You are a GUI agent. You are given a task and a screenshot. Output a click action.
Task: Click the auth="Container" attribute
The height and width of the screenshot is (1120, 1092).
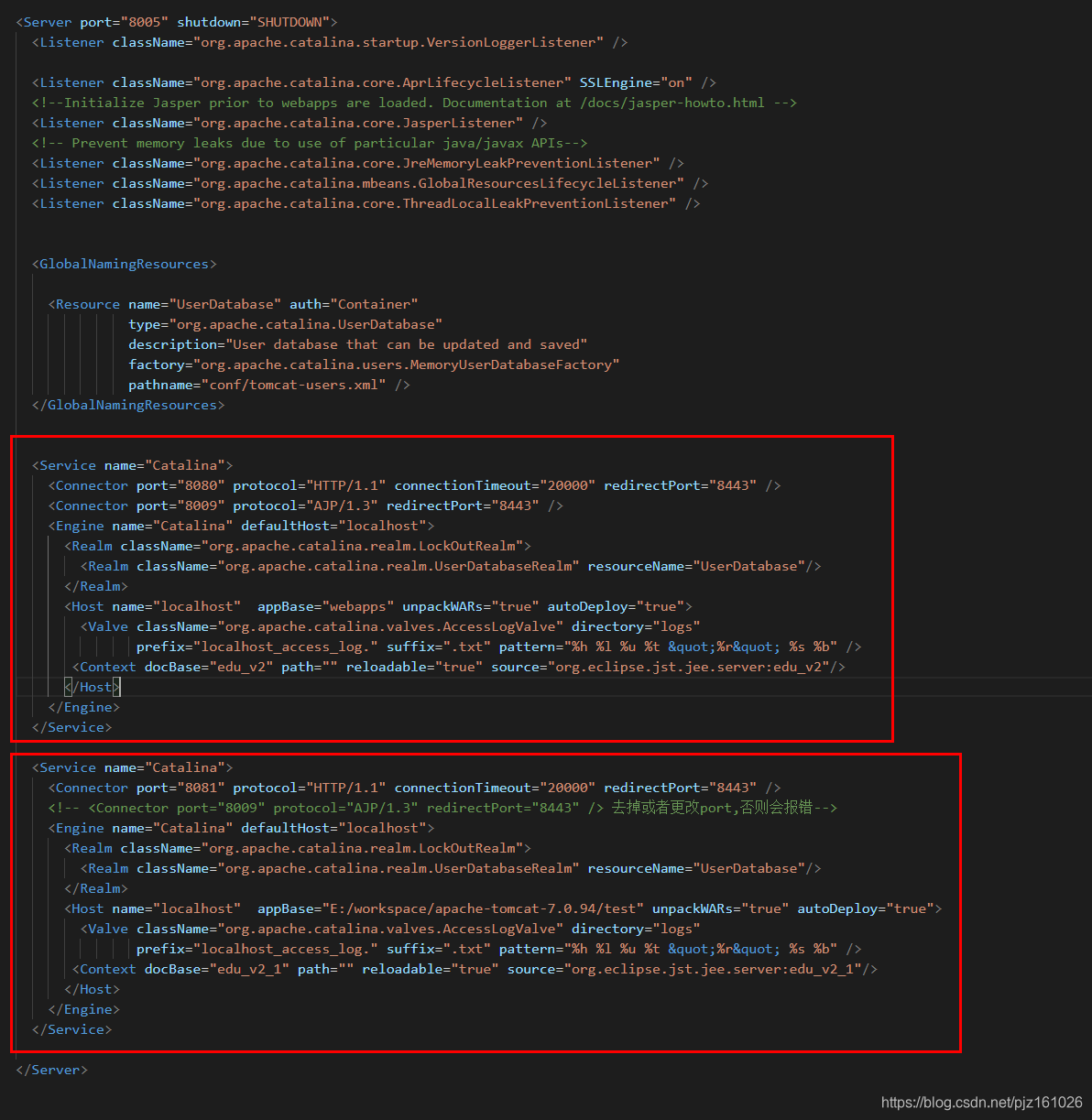[354, 304]
